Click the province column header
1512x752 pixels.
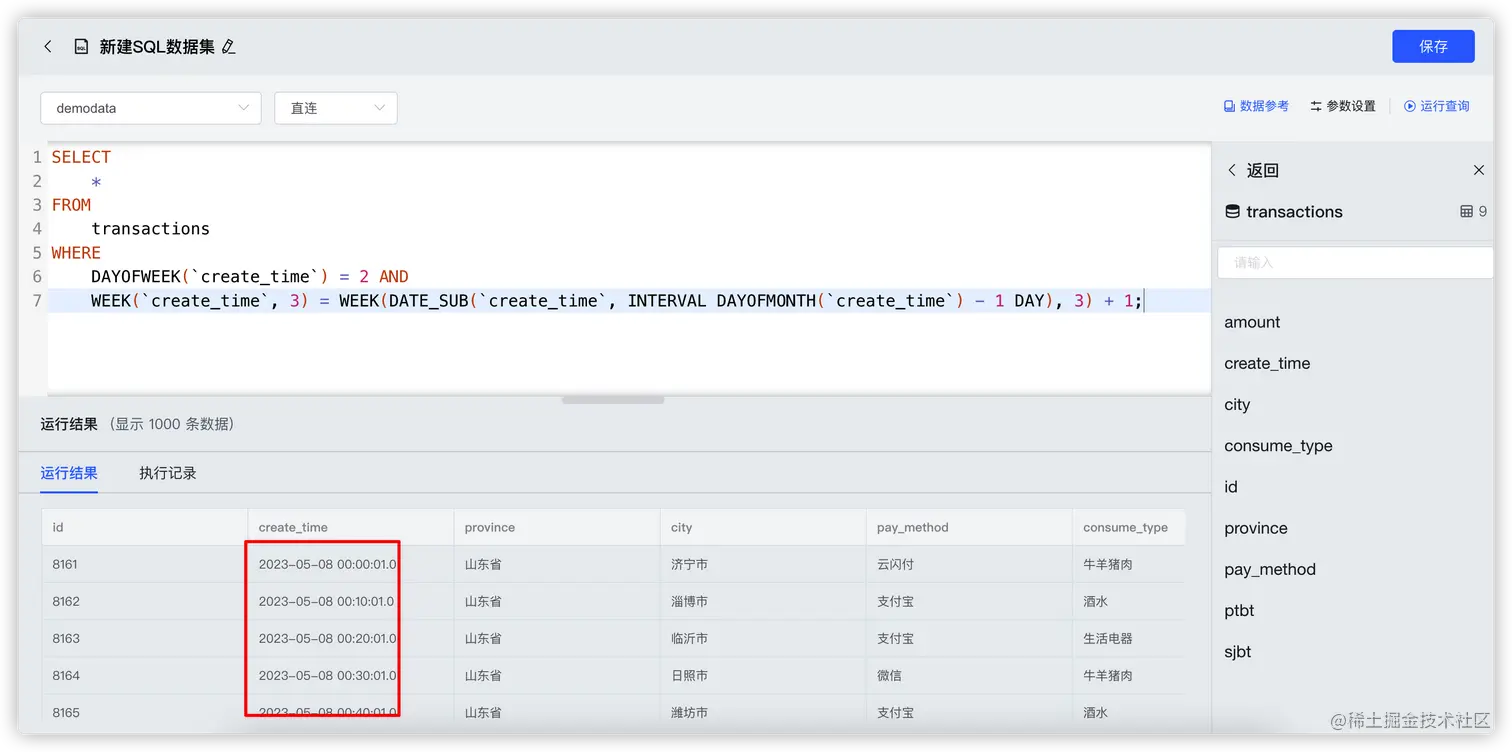(557, 527)
